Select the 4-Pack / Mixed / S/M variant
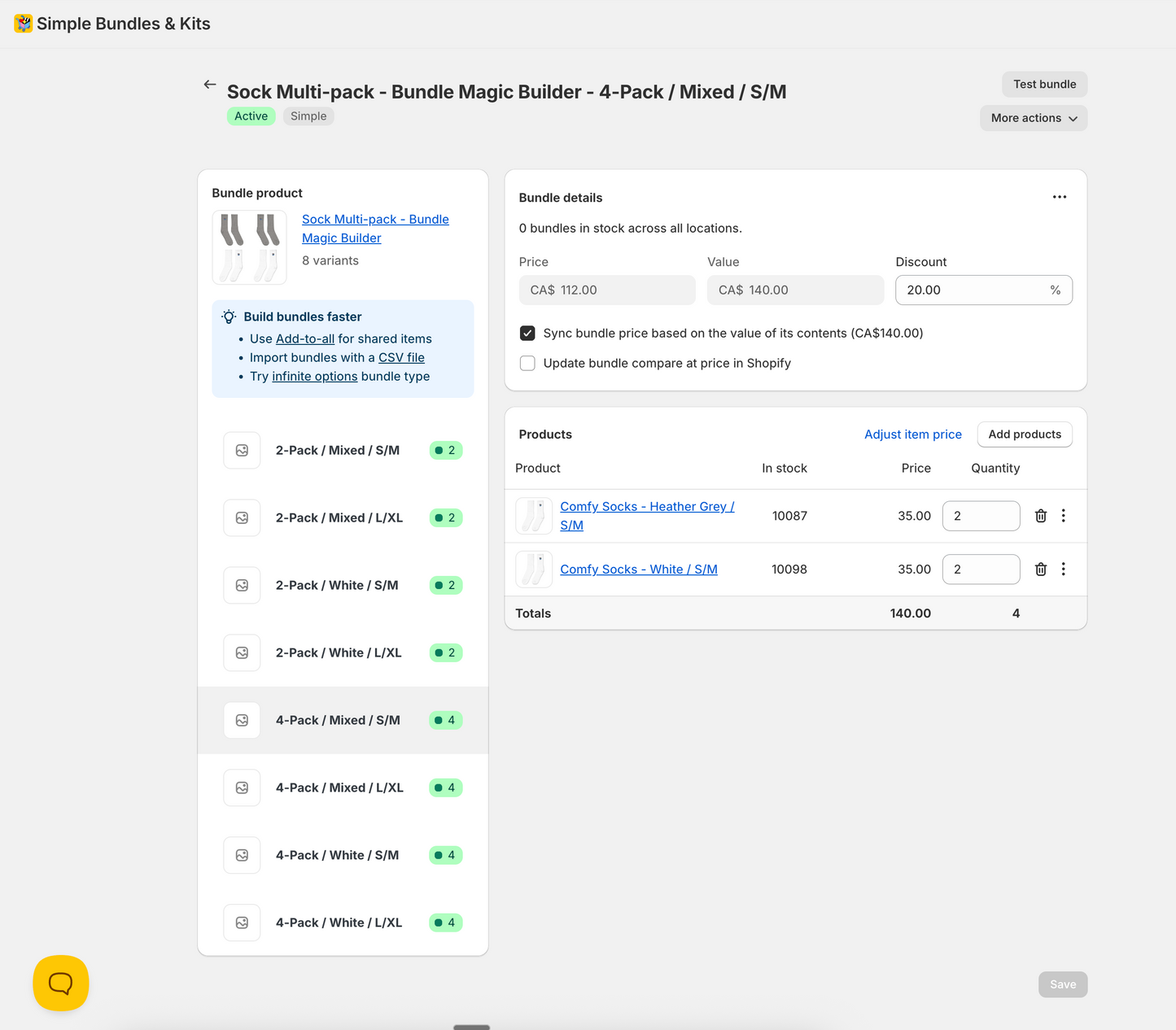The height and width of the screenshot is (1030, 1176). 343,721
